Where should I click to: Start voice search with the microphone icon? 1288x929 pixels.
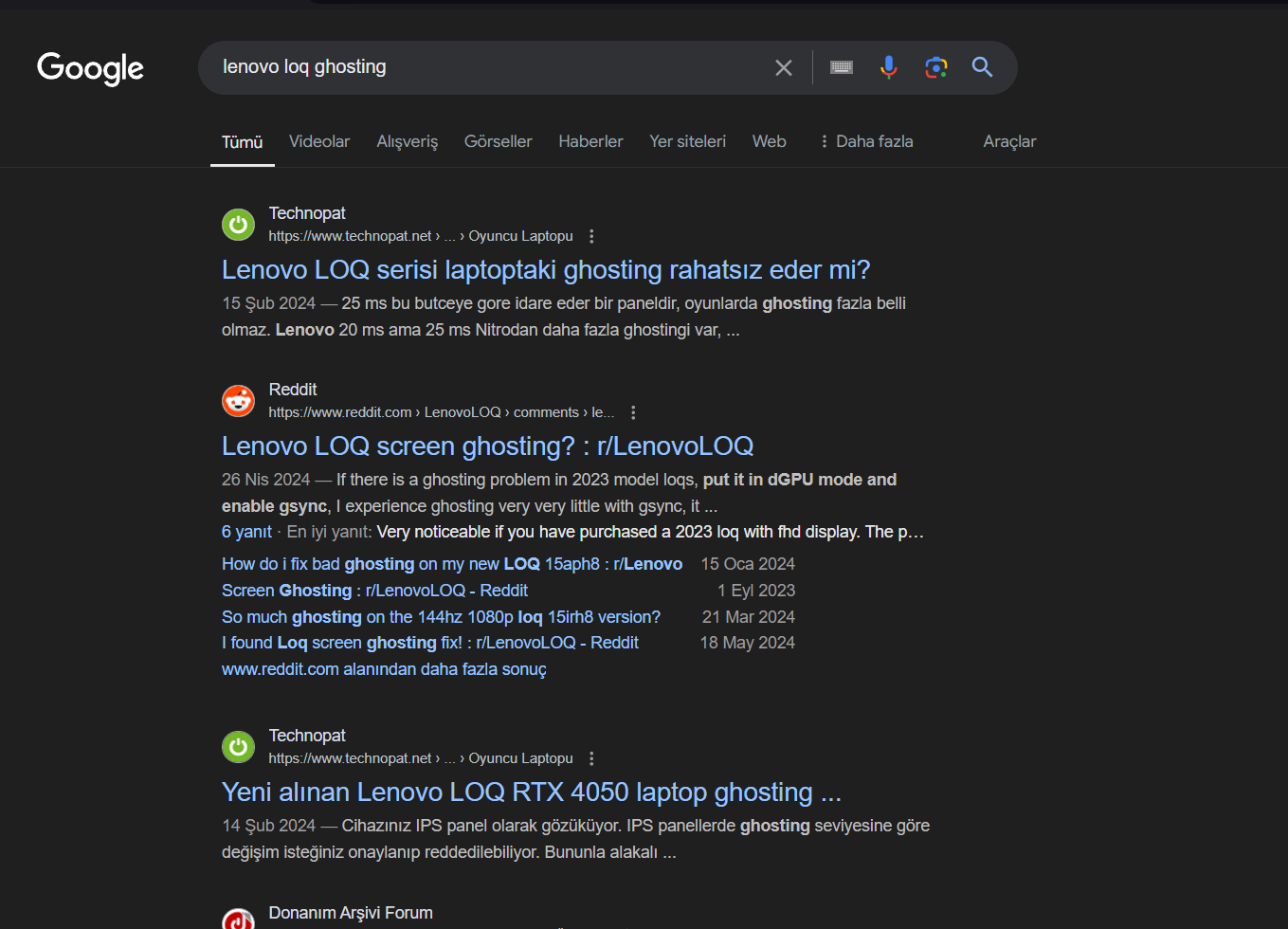(x=888, y=67)
